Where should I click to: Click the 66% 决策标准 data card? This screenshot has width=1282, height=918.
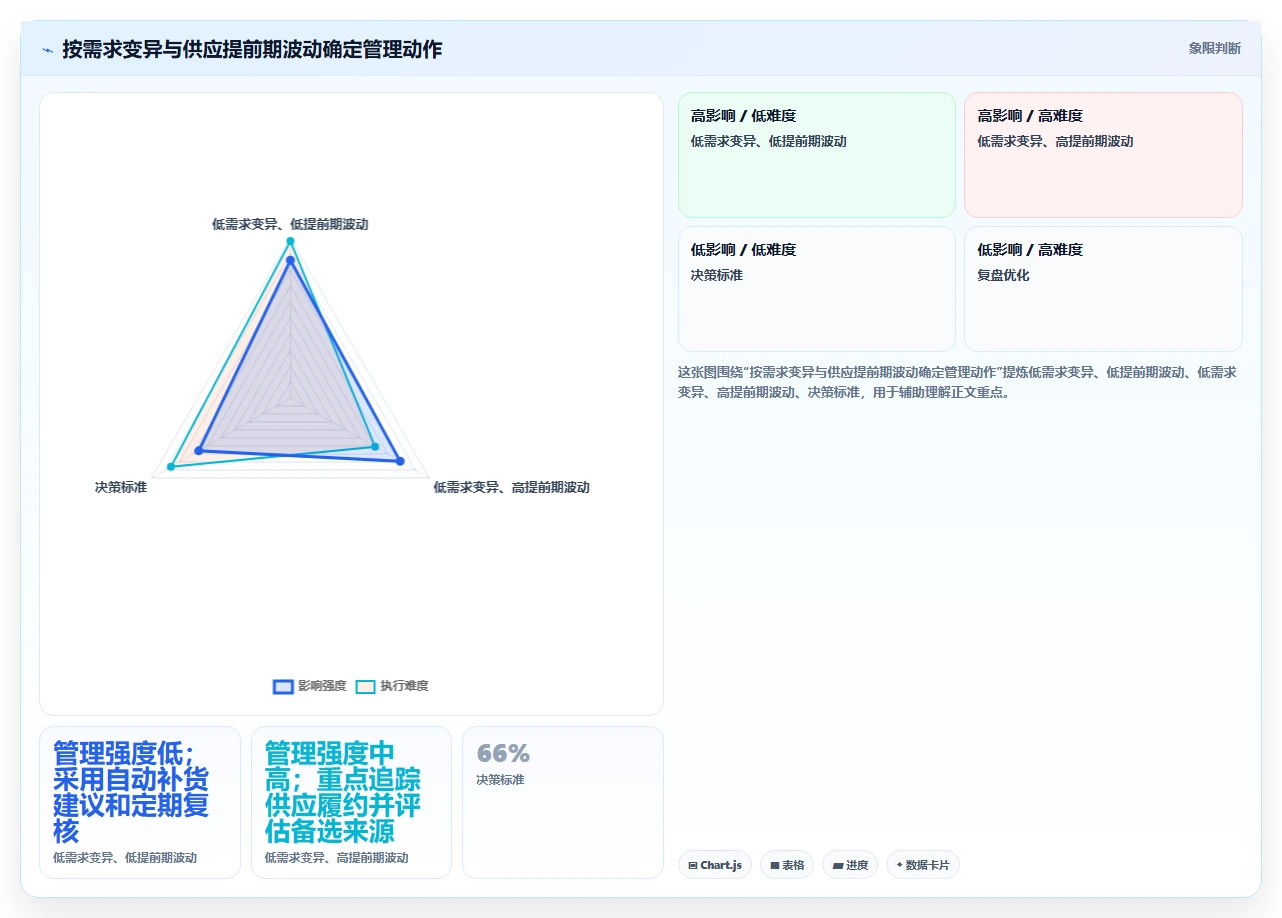562,802
